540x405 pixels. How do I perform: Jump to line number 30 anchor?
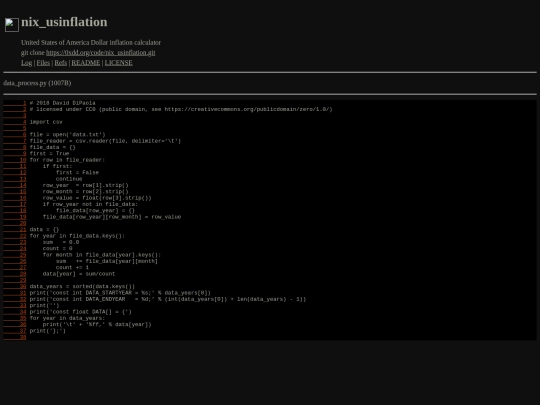pyautogui.click(x=15, y=287)
